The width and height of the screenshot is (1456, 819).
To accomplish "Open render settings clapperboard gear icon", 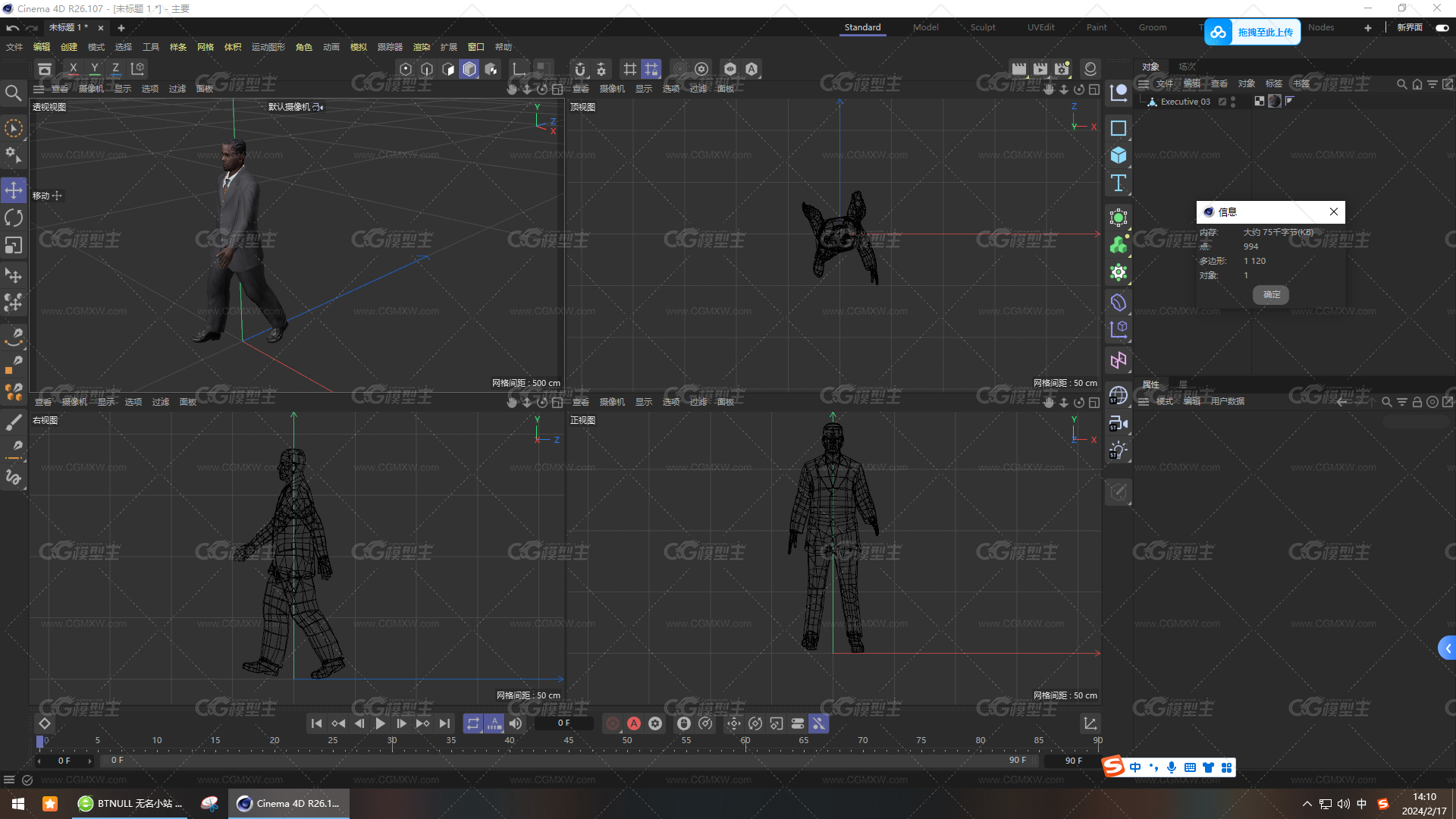I will (1062, 69).
